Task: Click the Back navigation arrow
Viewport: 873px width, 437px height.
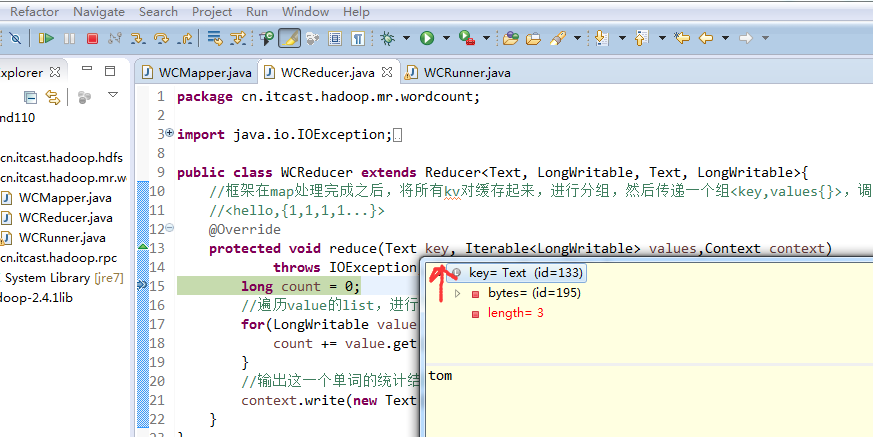Action: tap(706, 38)
